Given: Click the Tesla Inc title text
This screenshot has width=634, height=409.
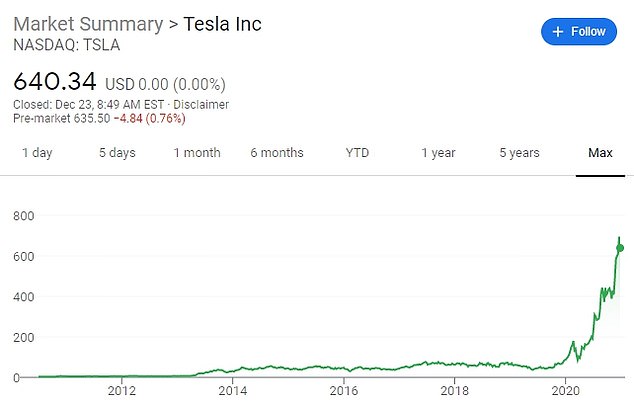Looking at the screenshot, I should pyautogui.click(x=222, y=24).
